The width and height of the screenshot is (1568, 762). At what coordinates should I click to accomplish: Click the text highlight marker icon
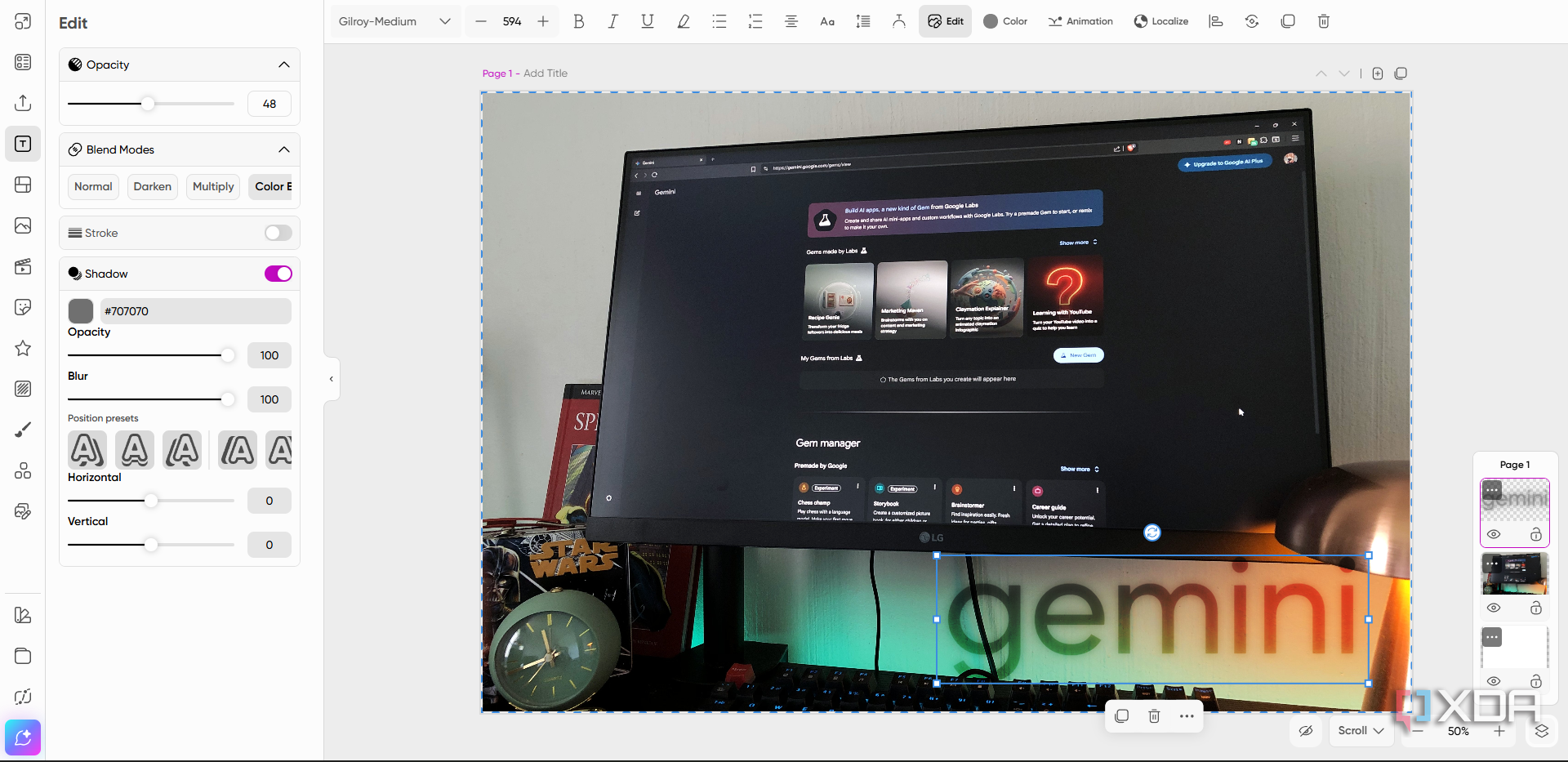[x=684, y=21]
